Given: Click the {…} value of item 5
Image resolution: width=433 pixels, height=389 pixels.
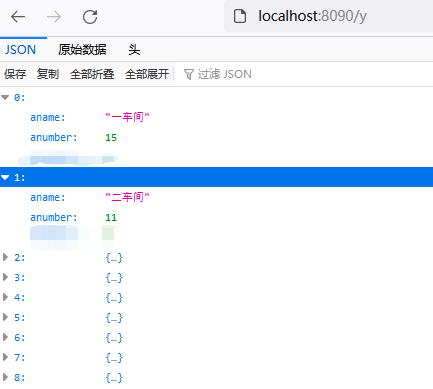Looking at the screenshot, I should click(114, 317).
